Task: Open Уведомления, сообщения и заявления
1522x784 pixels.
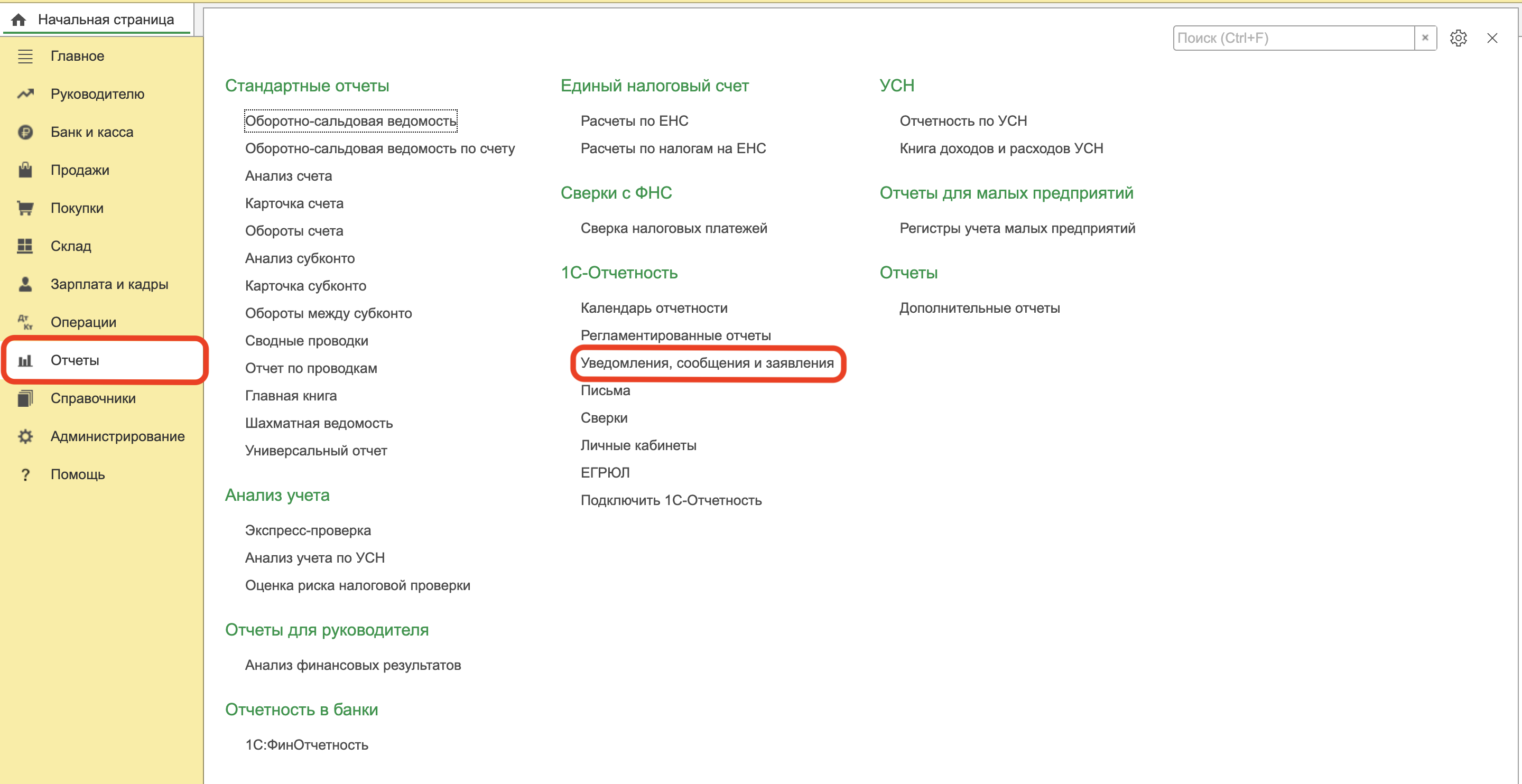Action: [x=707, y=363]
